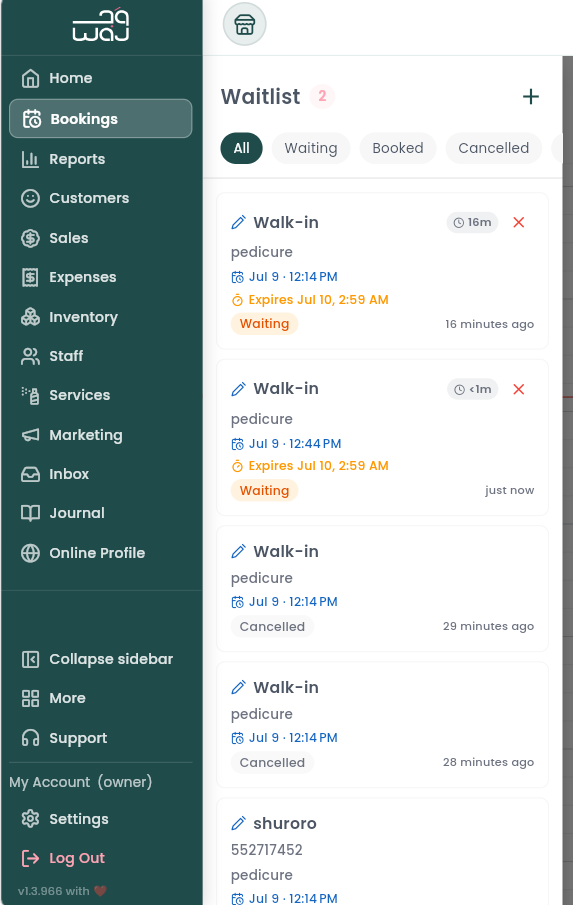
Task: Remove the 16m Walk-in with red X
Action: click(519, 222)
